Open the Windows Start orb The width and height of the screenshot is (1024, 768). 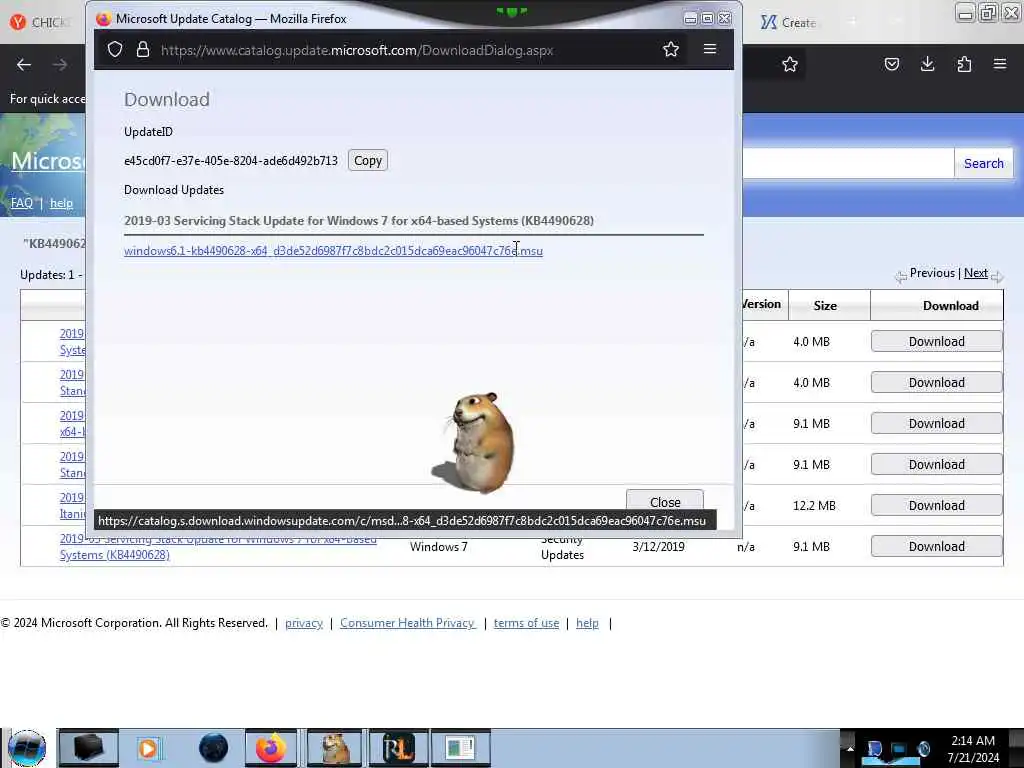pos(26,748)
